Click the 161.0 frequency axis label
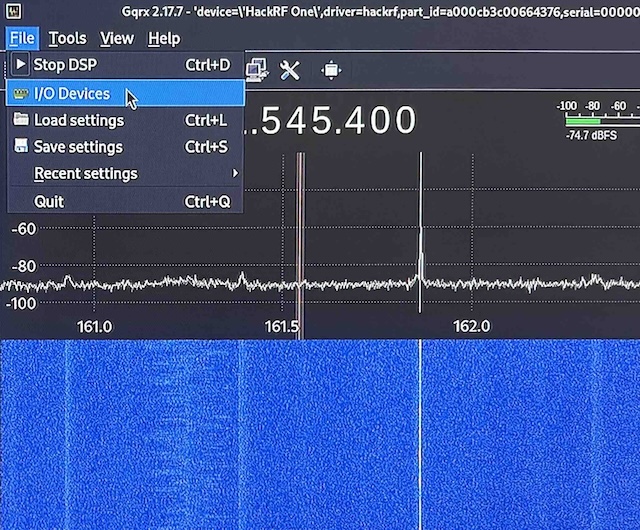The height and width of the screenshot is (530, 640). pos(94,327)
